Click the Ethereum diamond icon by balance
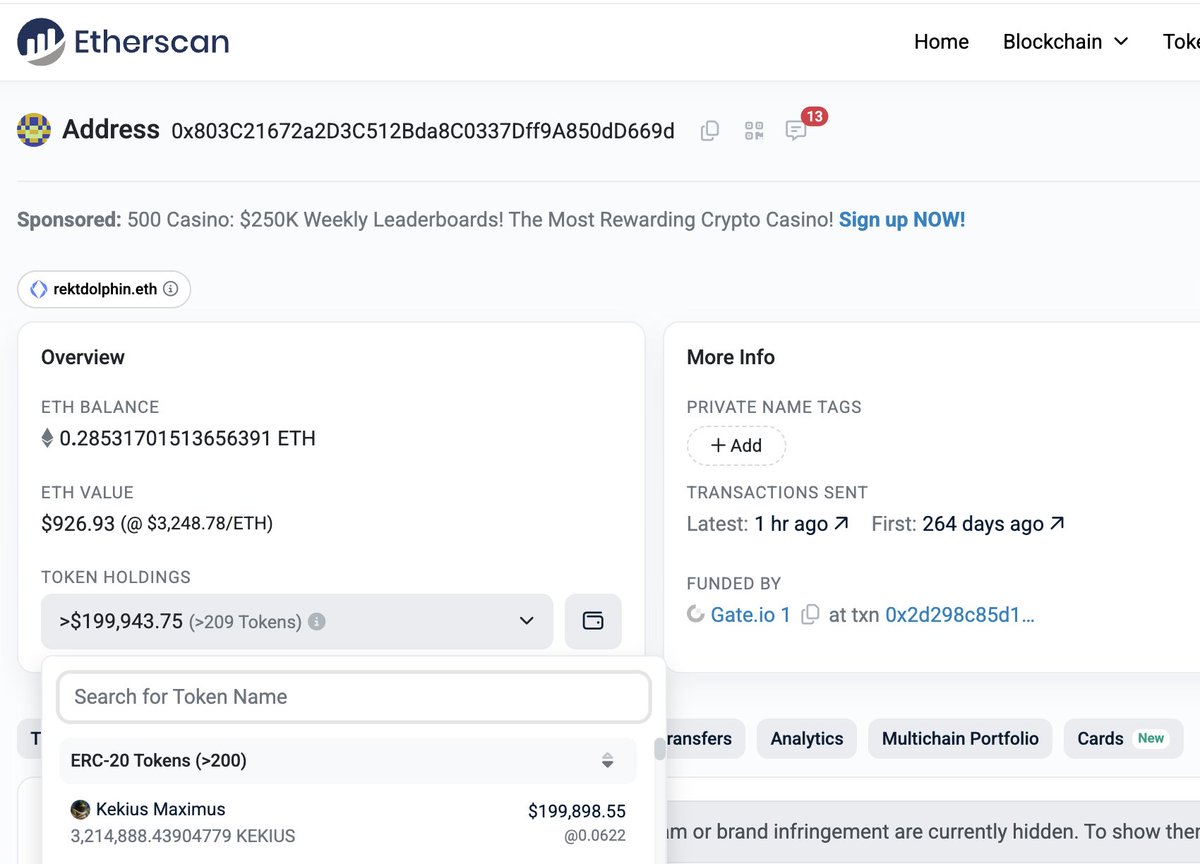This screenshot has width=1200, height=864. click(x=46, y=438)
